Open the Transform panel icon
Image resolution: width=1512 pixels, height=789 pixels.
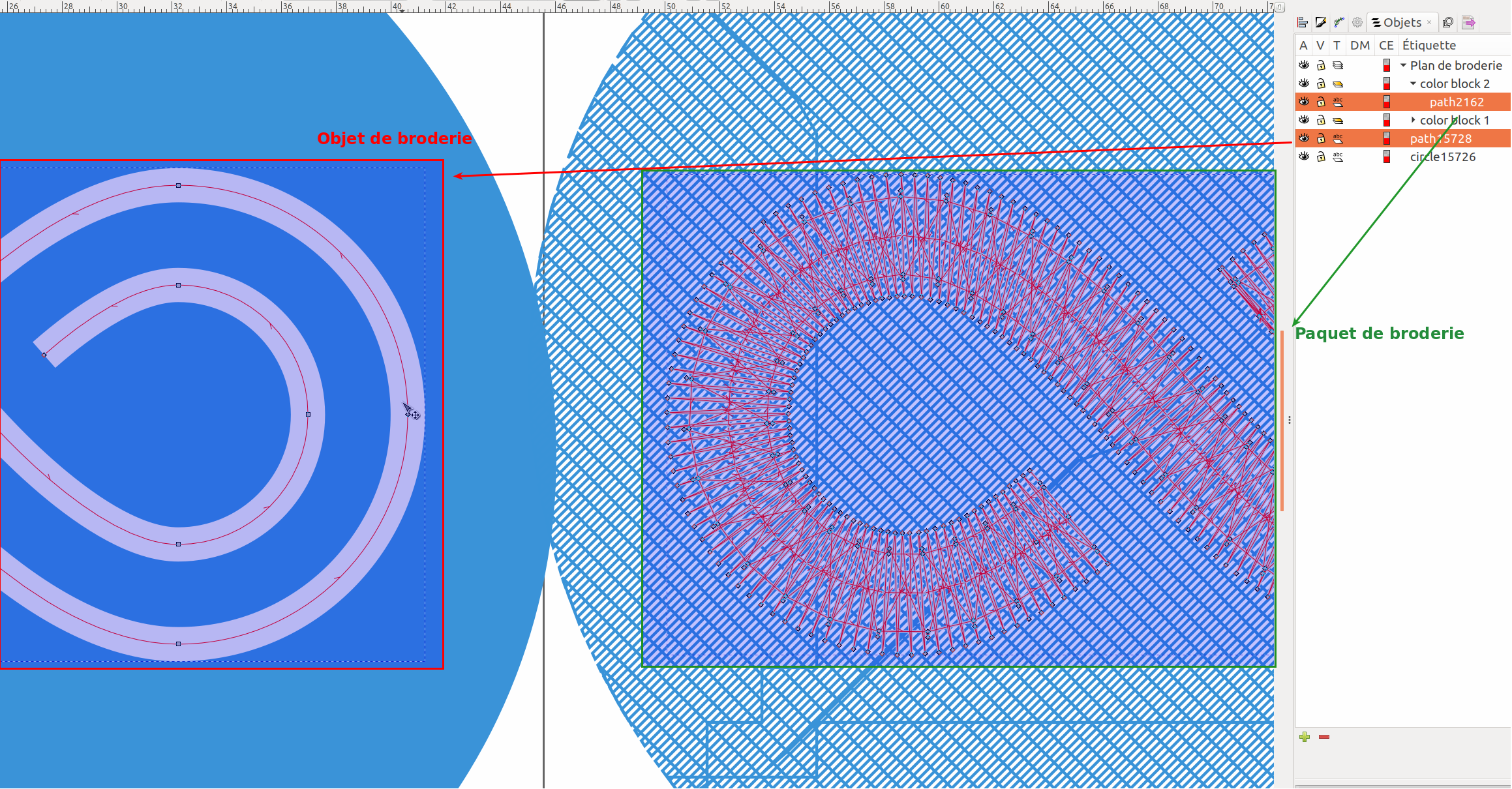(x=1448, y=23)
